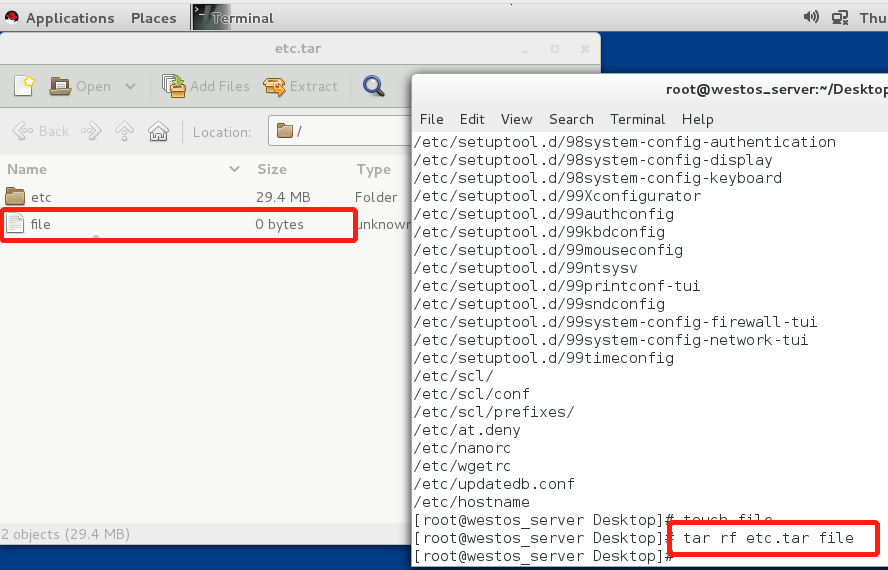Image resolution: width=888 pixels, height=570 pixels.
Task: Click the volume speaker icon
Action: 811,18
